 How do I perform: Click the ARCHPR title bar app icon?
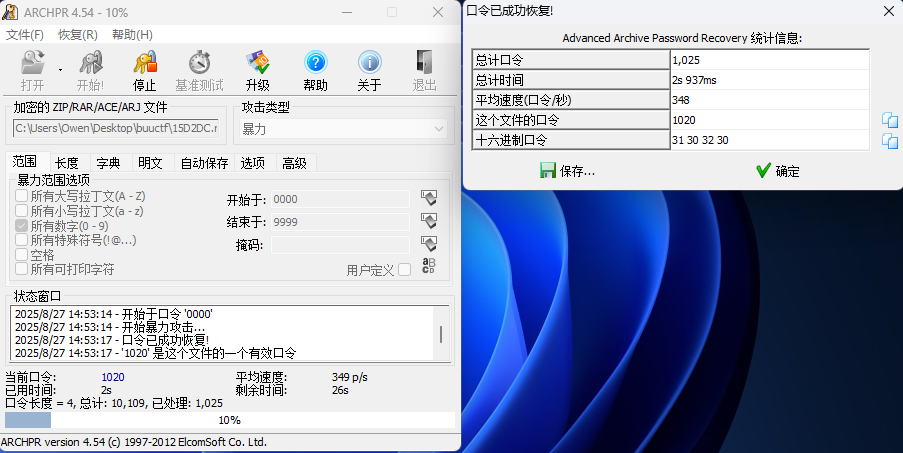(10, 12)
